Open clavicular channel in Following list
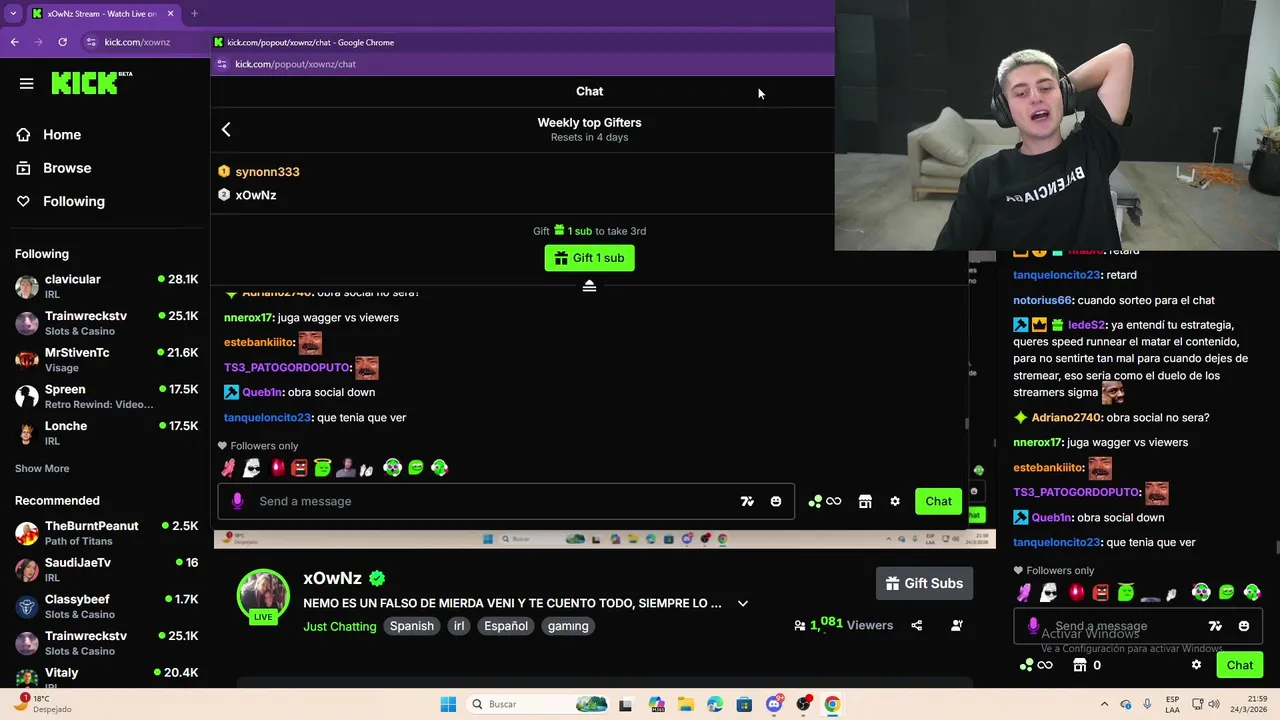The height and width of the screenshot is (720, 1280). [x=106, y=286]
